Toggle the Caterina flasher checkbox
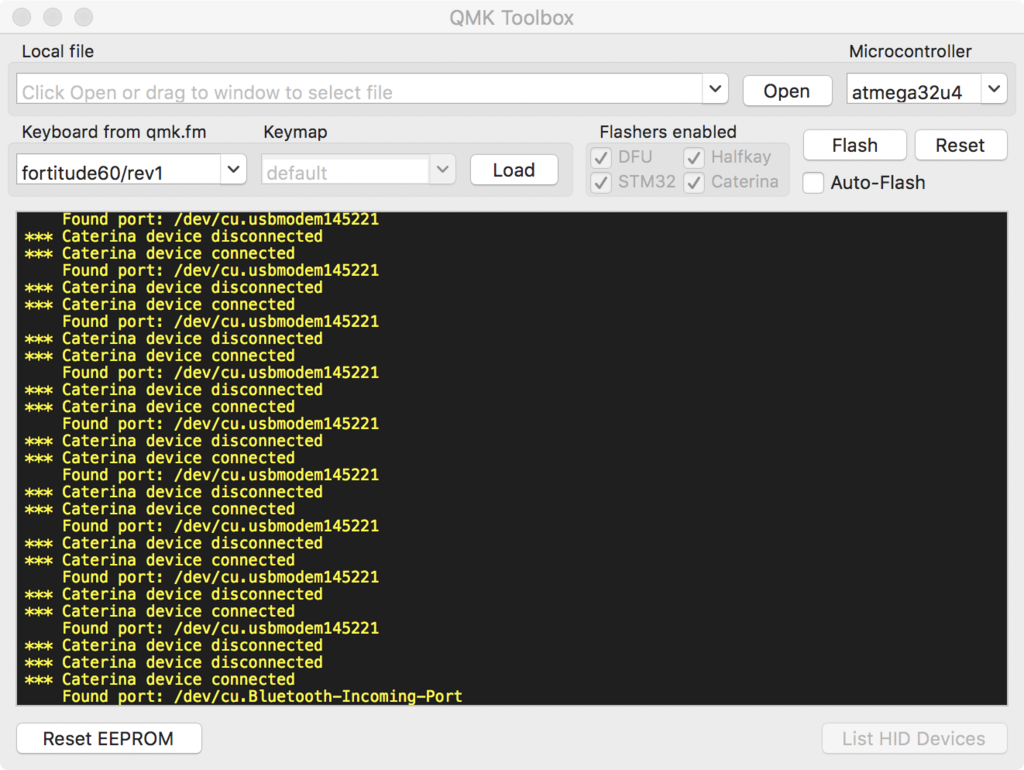This screenshot has width=1024, height=770. tap(694, 182)
